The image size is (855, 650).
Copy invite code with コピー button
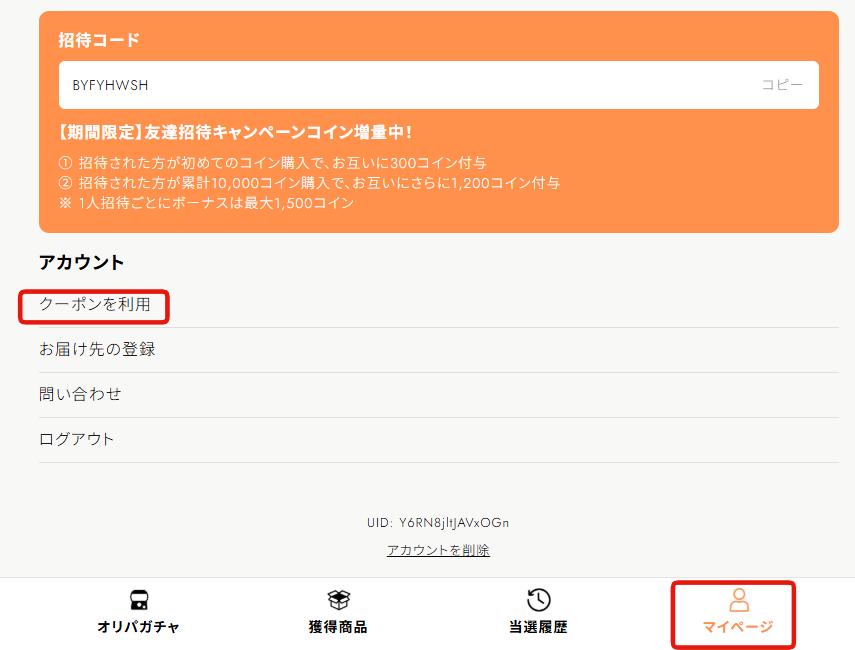782,85
